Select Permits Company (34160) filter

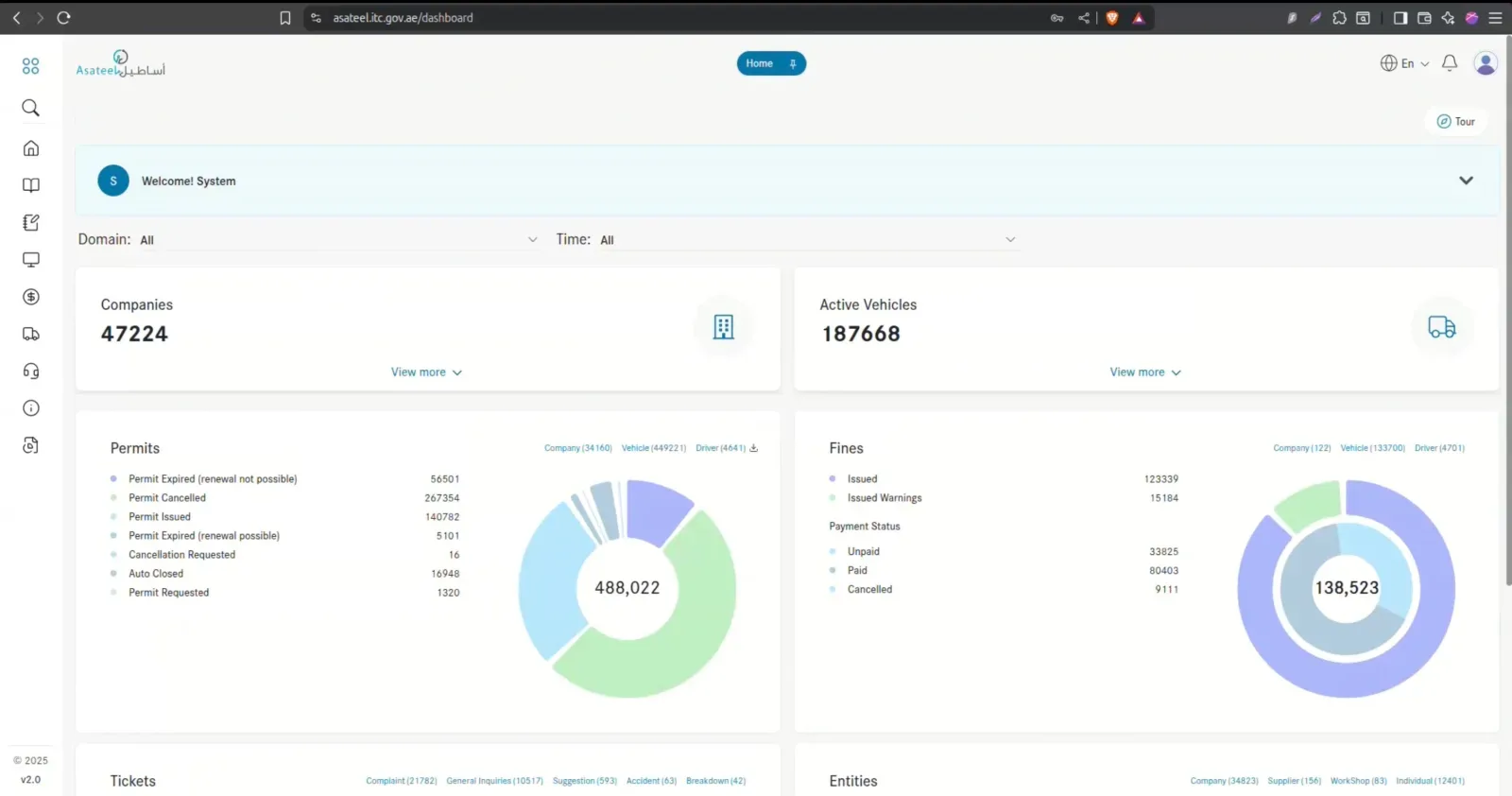[578, 448]
